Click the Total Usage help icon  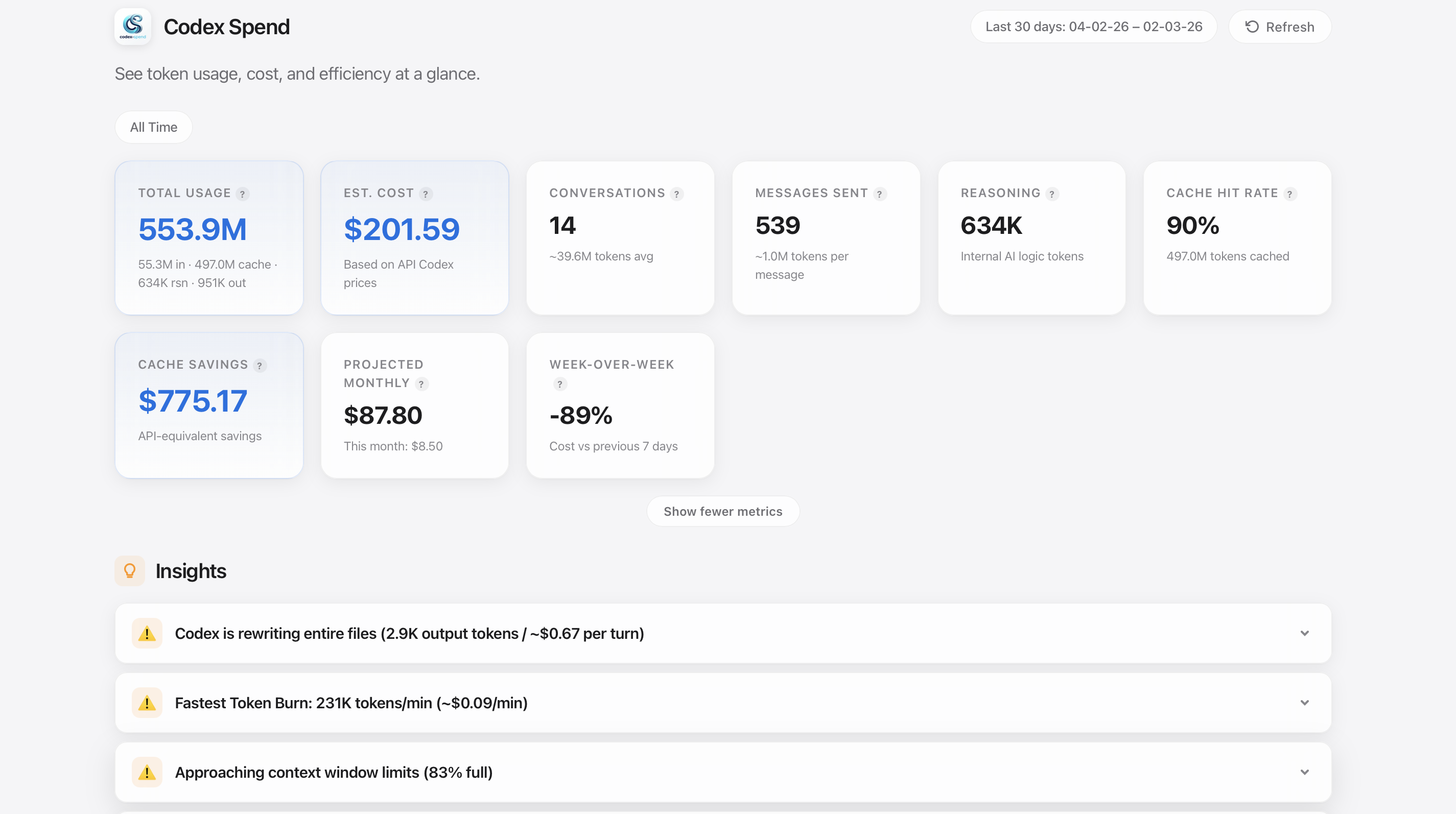243,195
